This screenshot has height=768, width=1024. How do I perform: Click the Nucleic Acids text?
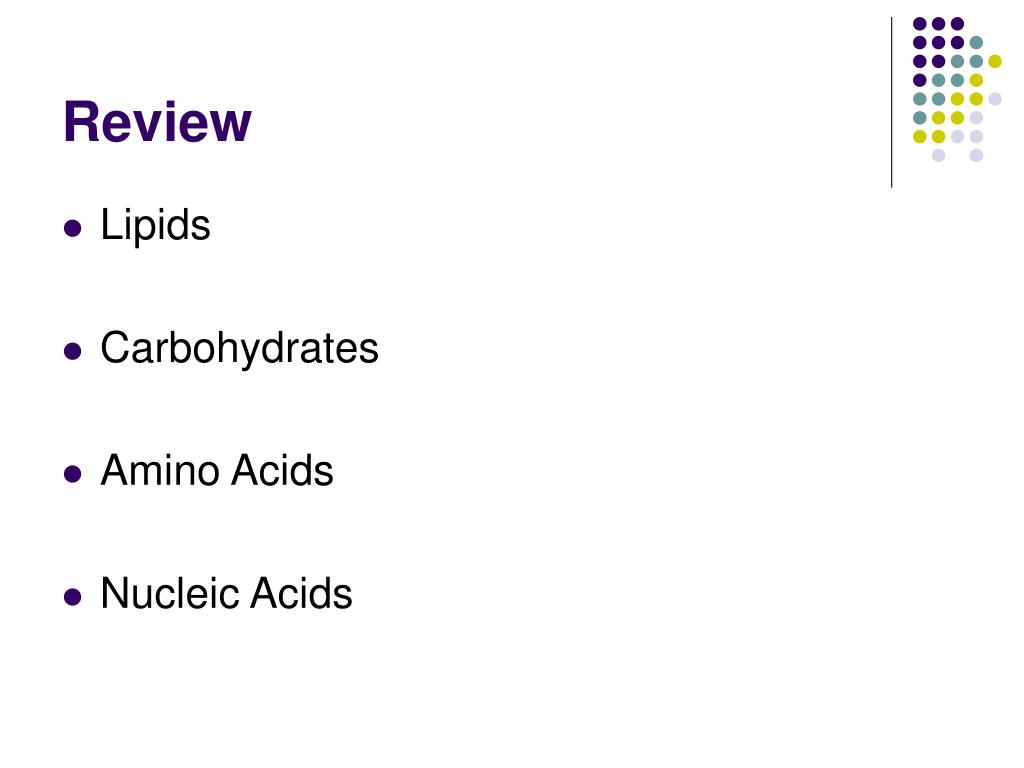227,593
